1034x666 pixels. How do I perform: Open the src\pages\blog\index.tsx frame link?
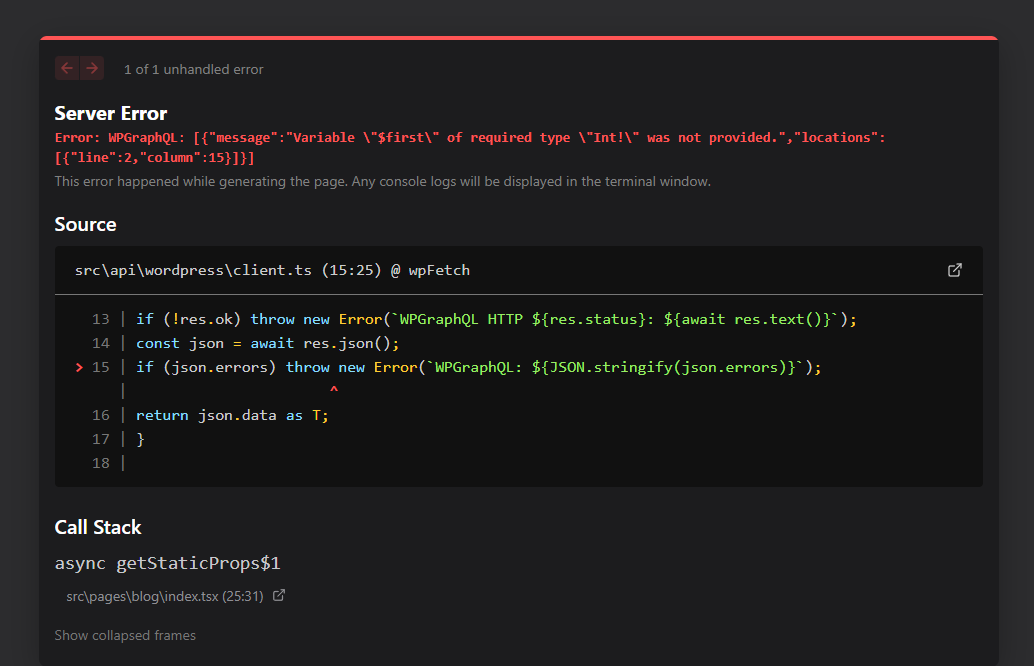click(x=164, y=596)
